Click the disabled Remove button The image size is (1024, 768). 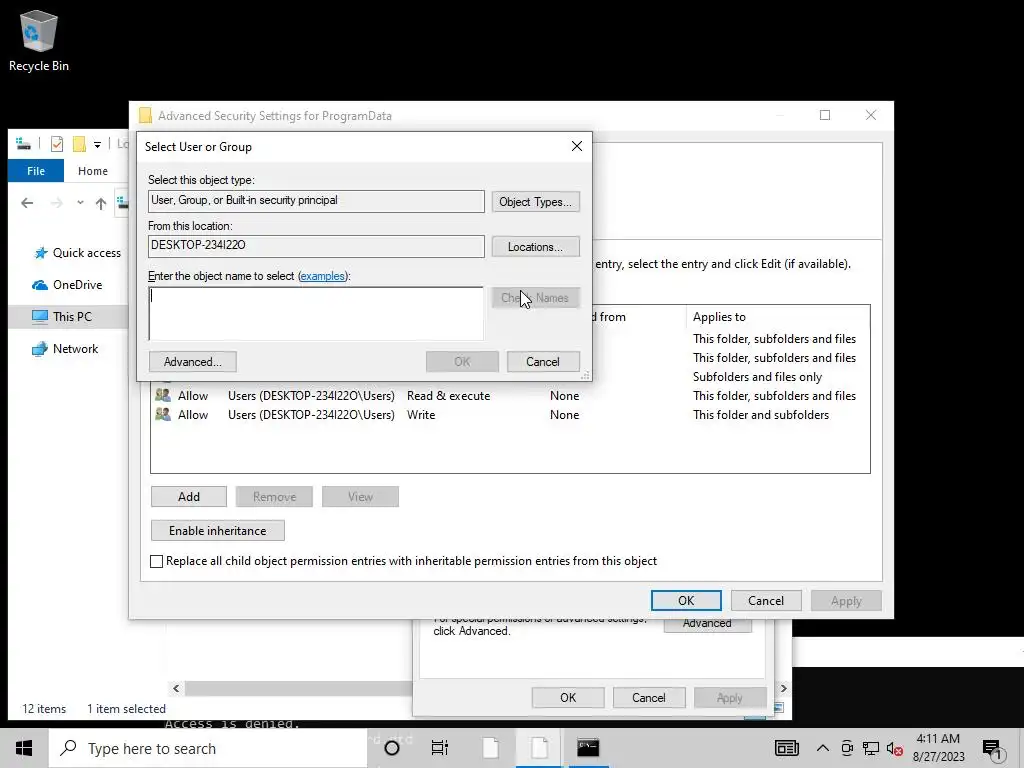pos(274,497)
